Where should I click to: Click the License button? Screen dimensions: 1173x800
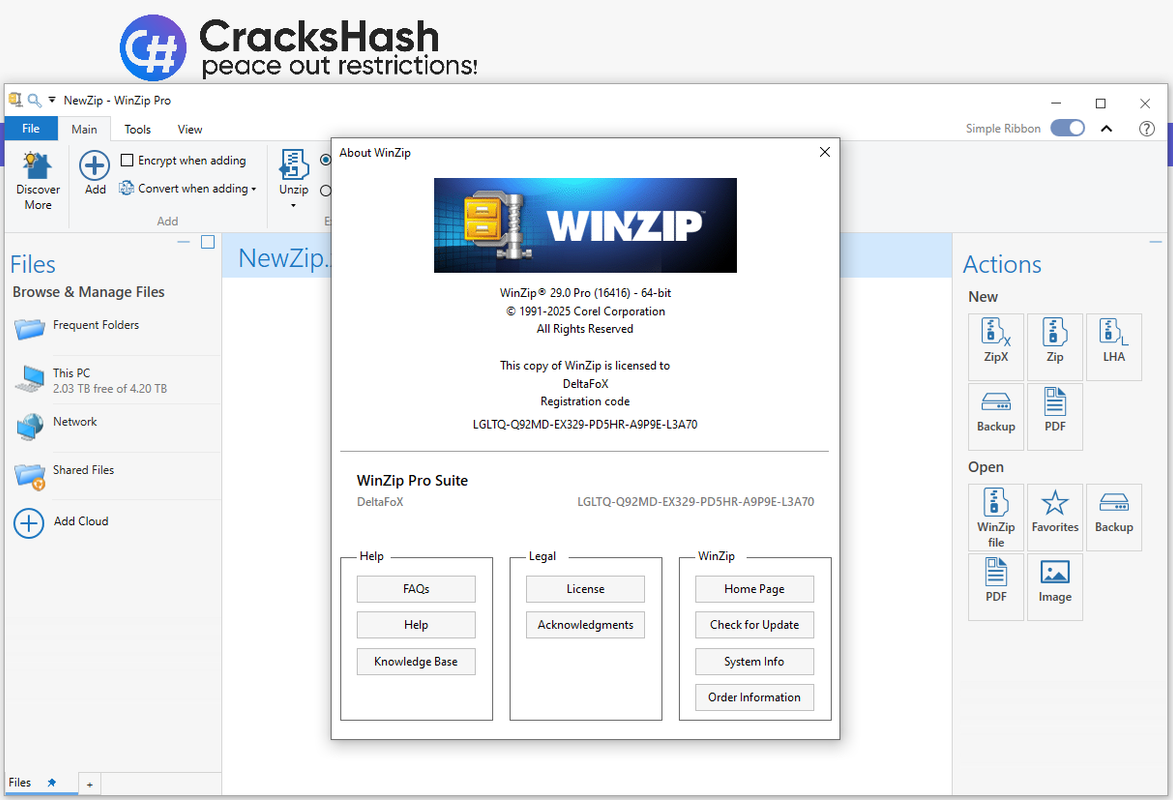[x=585, y=589]
